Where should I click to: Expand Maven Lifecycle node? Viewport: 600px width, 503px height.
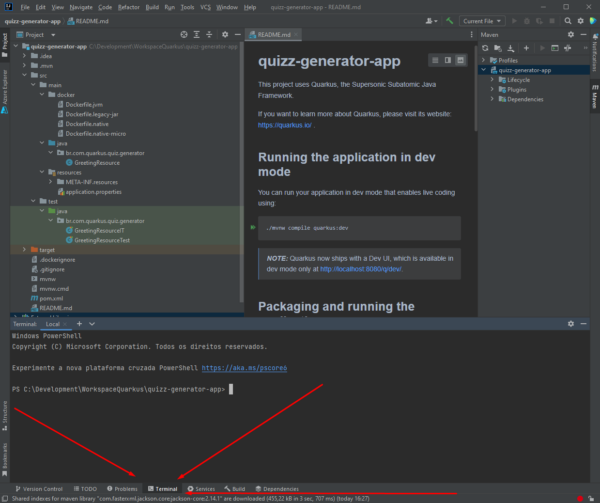492,80
